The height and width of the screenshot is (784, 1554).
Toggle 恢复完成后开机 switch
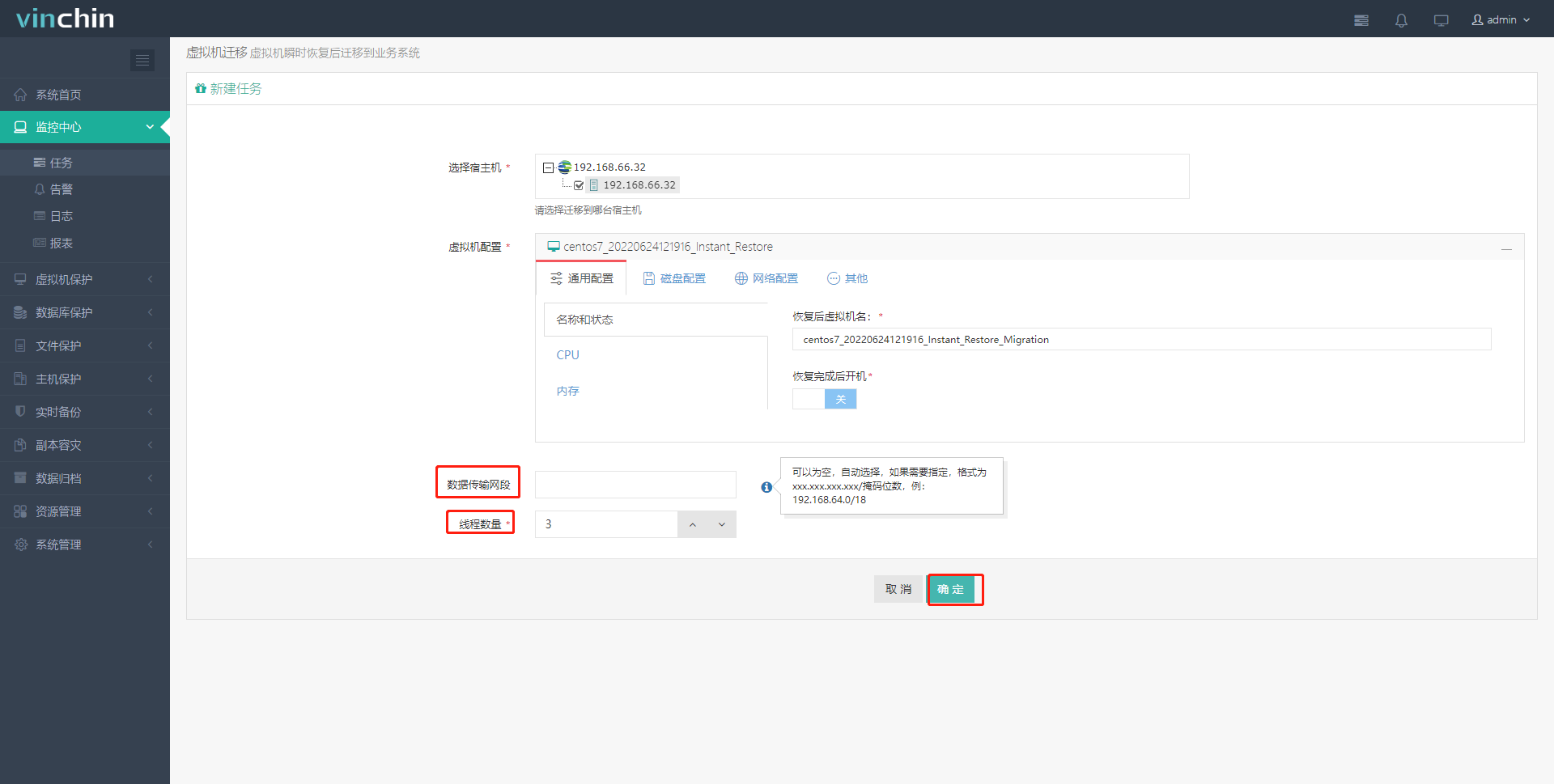point(824,399)
